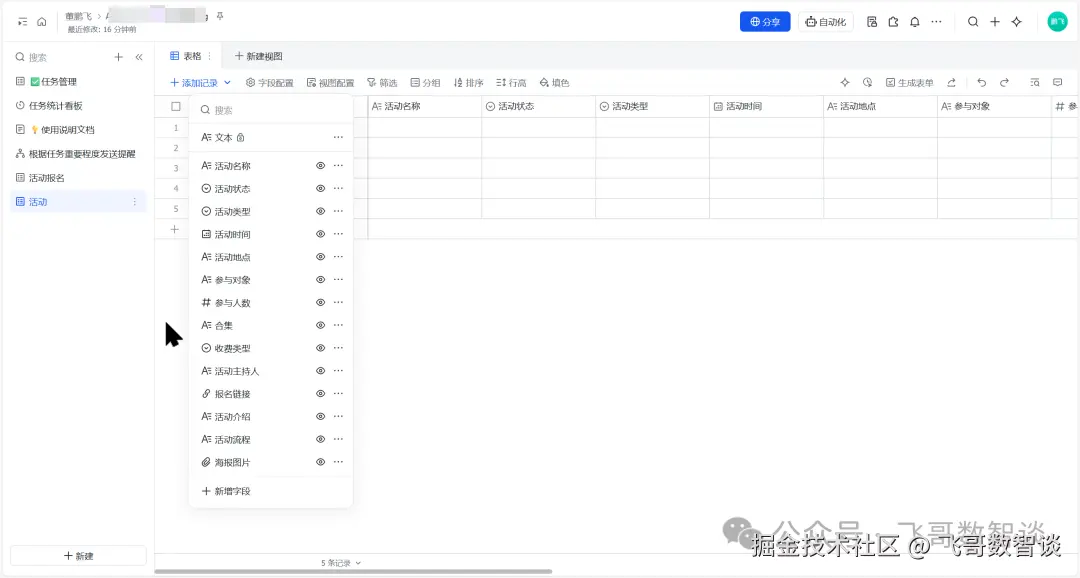Viewport: 1080px width, 578px height.
Task: Open the 行高 row height dropdown
Action: 511,83
